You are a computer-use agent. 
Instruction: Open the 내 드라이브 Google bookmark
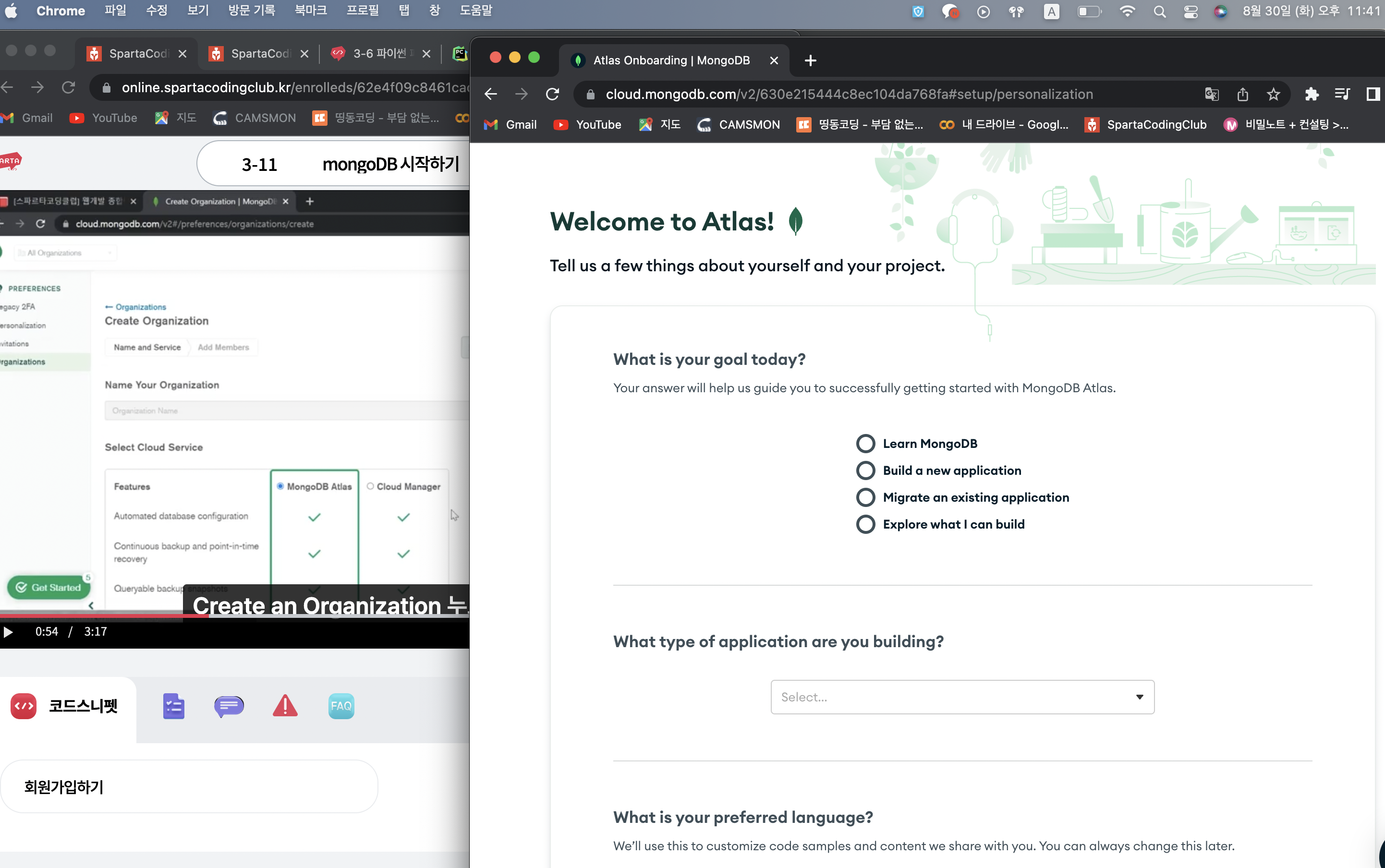(x=1004, y=124)
